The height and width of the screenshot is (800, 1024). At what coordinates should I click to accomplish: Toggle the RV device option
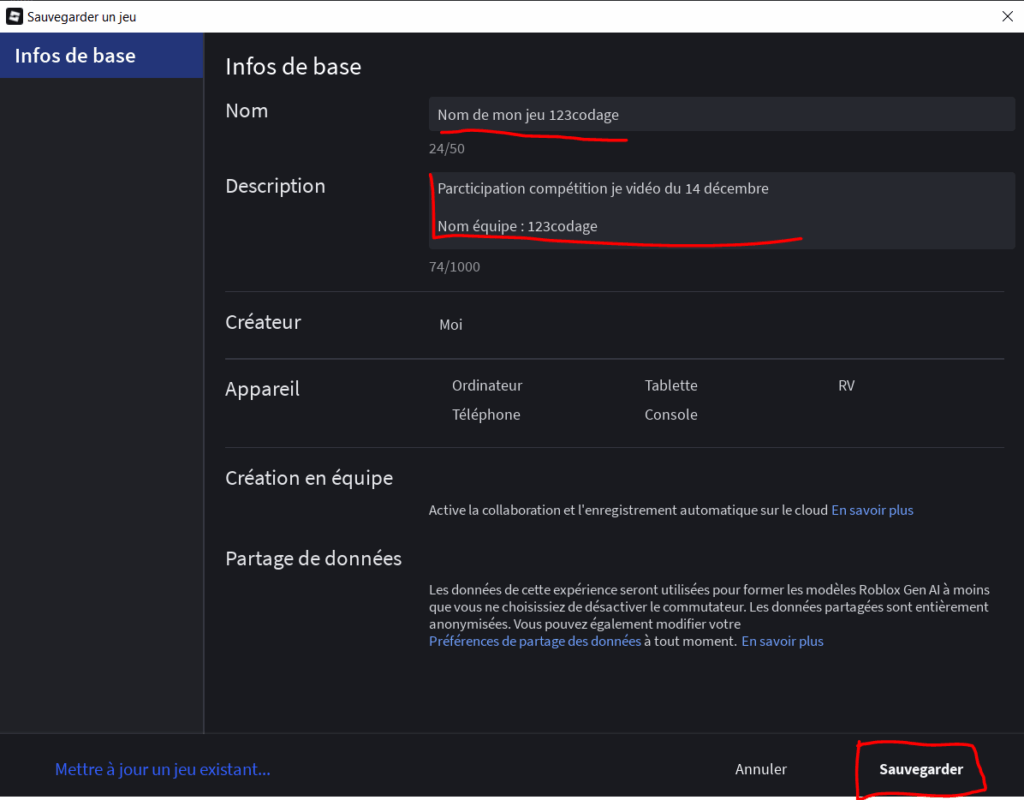(846, 385)
